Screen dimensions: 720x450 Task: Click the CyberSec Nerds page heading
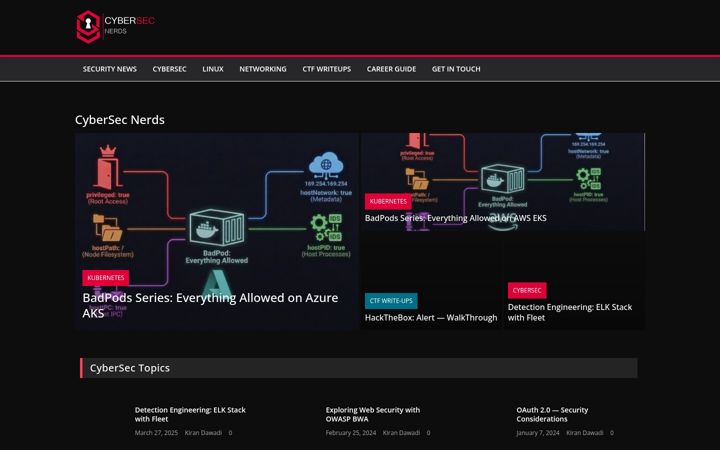click(120, 120)
